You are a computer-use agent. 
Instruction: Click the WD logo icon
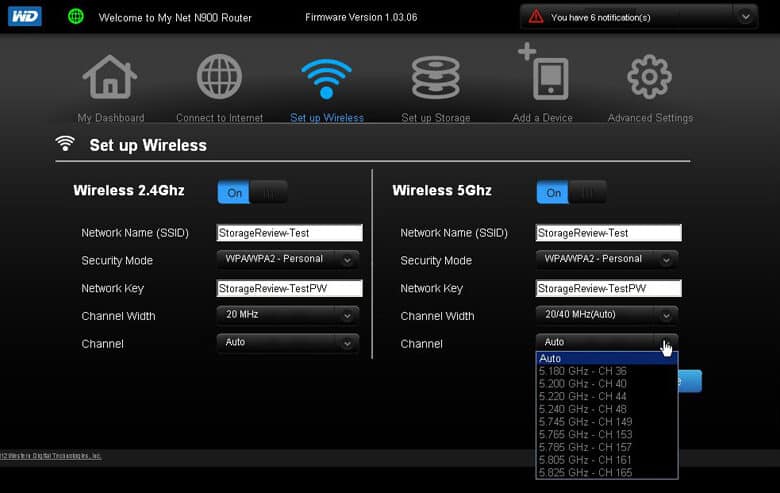coord(25,16)
